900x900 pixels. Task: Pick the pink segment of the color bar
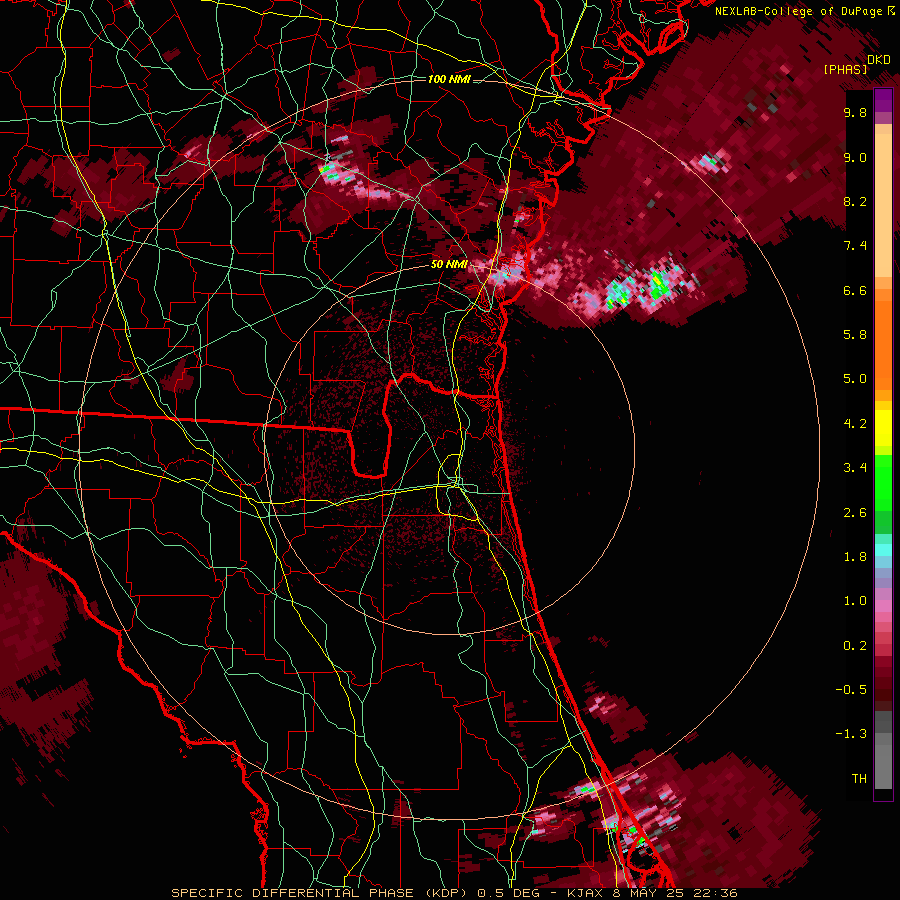[883, 606]
